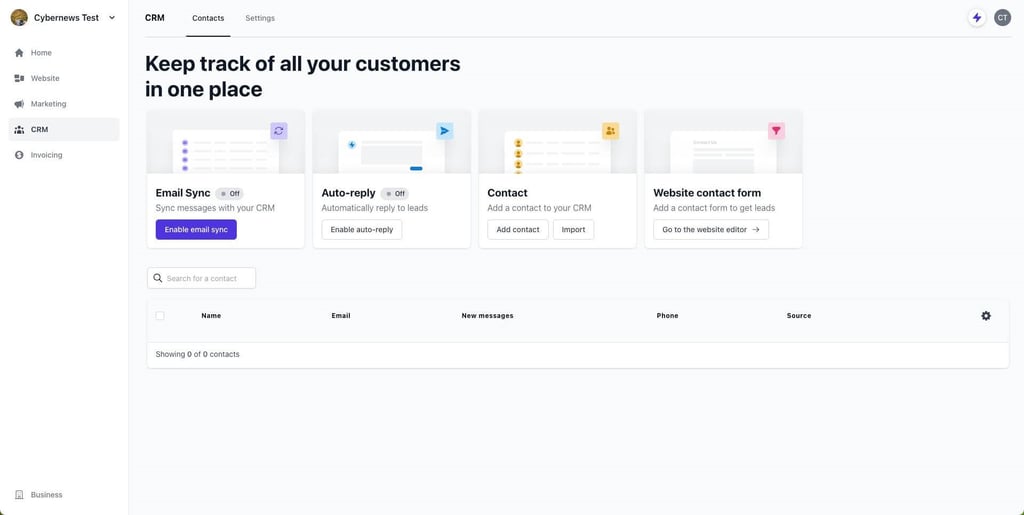Click the Source column header
This screenshot has width=1024, height=515.
799,316
